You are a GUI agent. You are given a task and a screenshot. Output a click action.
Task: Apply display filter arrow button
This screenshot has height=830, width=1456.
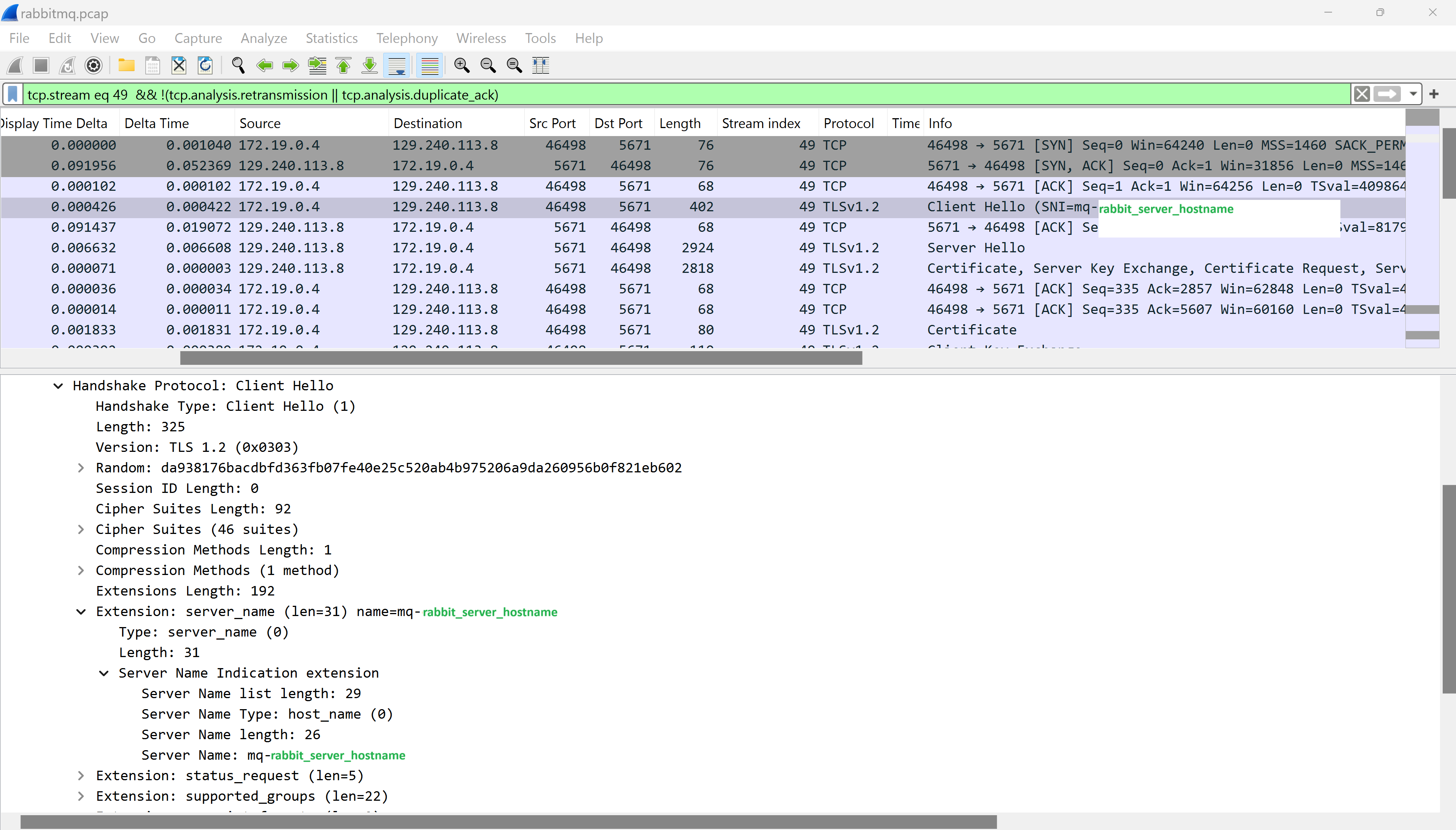(1386, 94)
